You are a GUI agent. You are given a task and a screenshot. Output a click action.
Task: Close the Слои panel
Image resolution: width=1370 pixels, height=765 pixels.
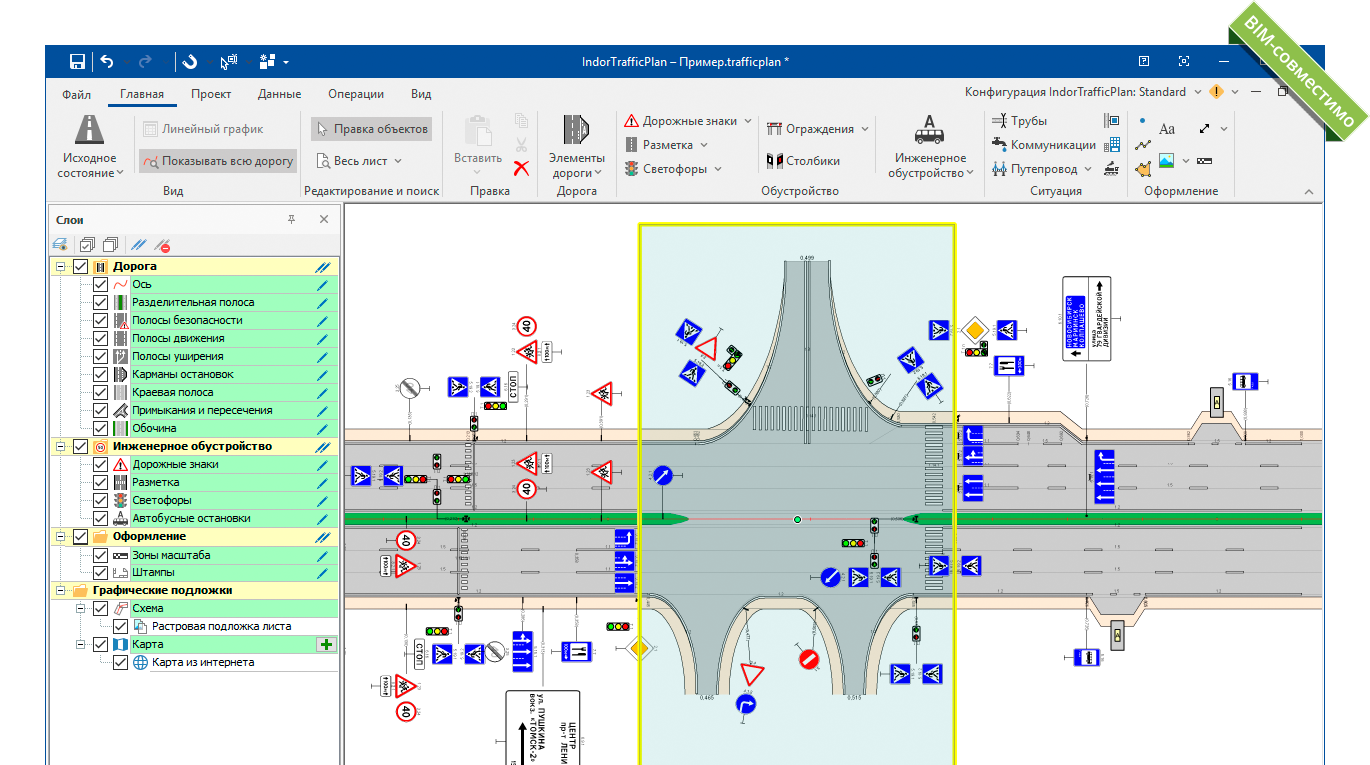(324, 219)
